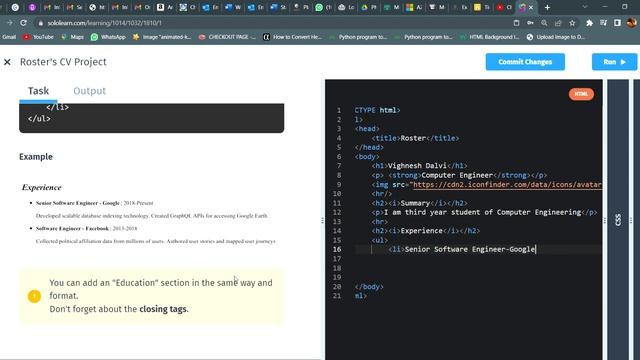Image resolution: width=640 pixels, height=360 pixels.
Task: Open the browser side panel icon
Action: pos(617,23)
